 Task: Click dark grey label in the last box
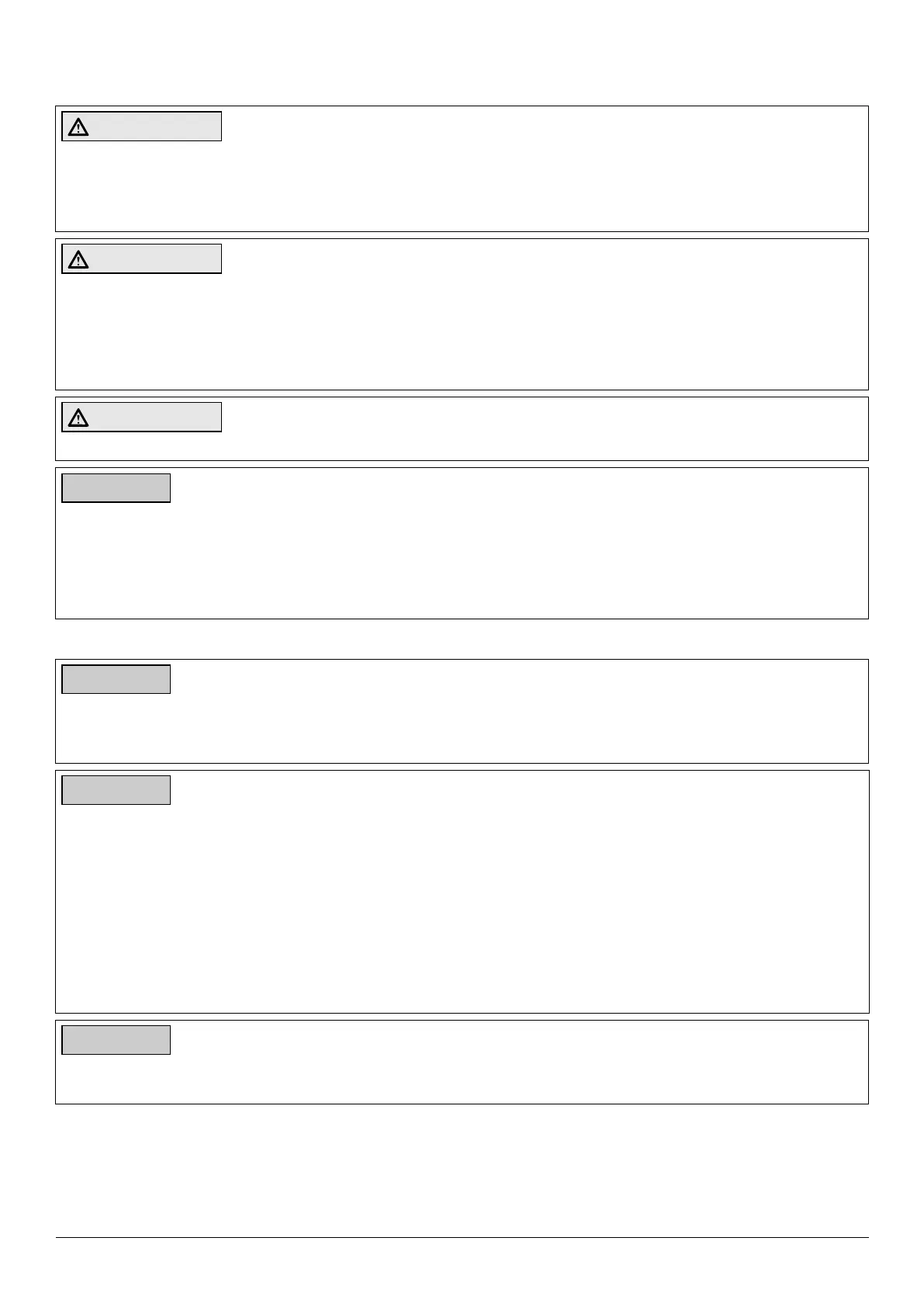pos(116,1040)
